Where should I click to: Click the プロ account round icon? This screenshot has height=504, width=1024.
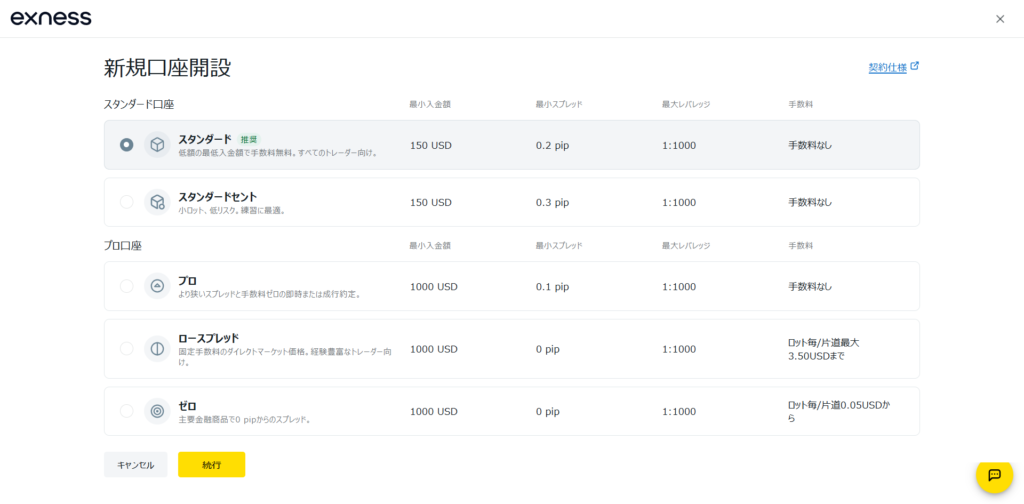pyautogui.click(x=157, y=286)
